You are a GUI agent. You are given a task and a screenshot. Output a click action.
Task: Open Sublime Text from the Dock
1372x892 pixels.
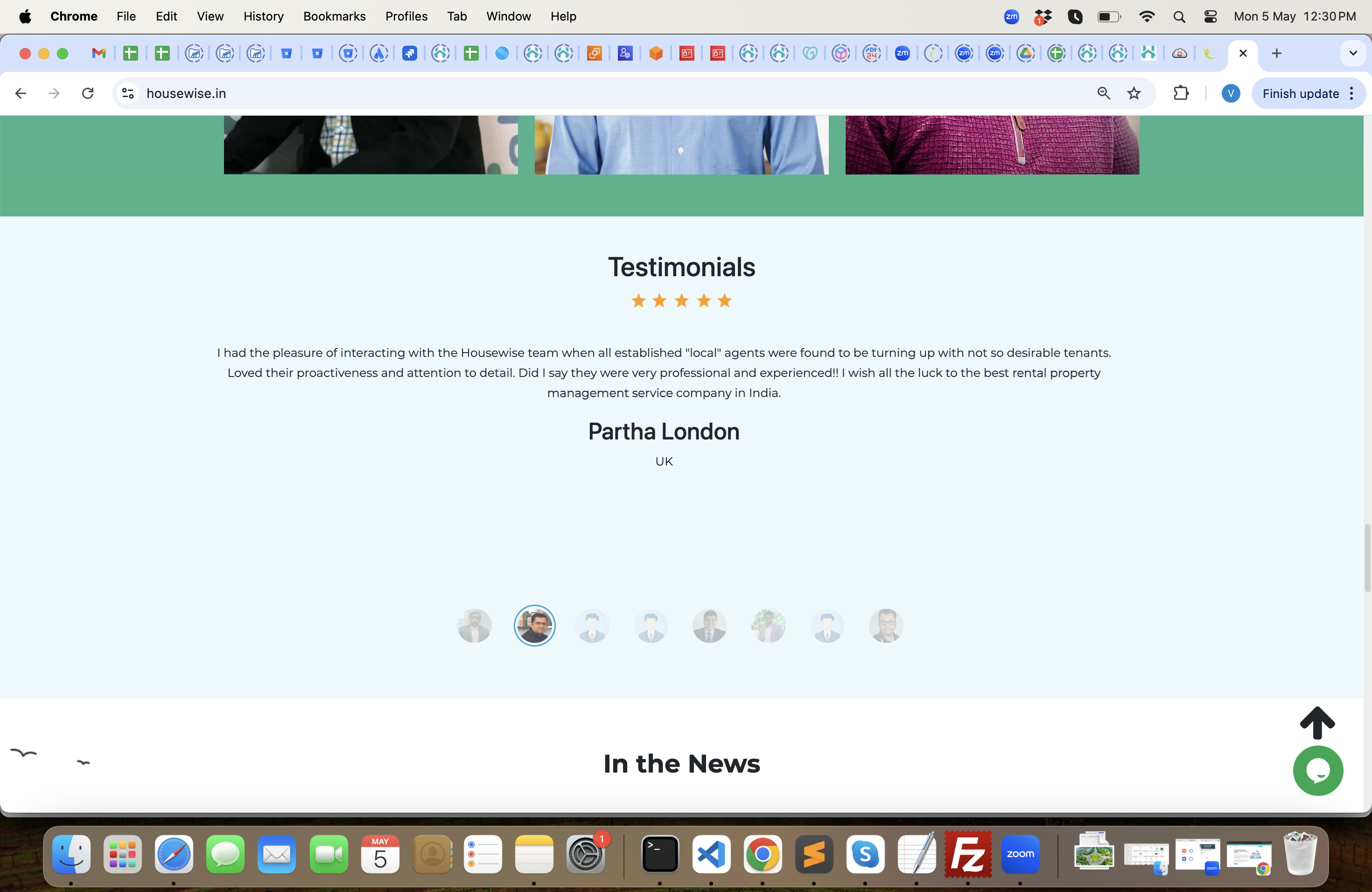[x=814, y=854]
